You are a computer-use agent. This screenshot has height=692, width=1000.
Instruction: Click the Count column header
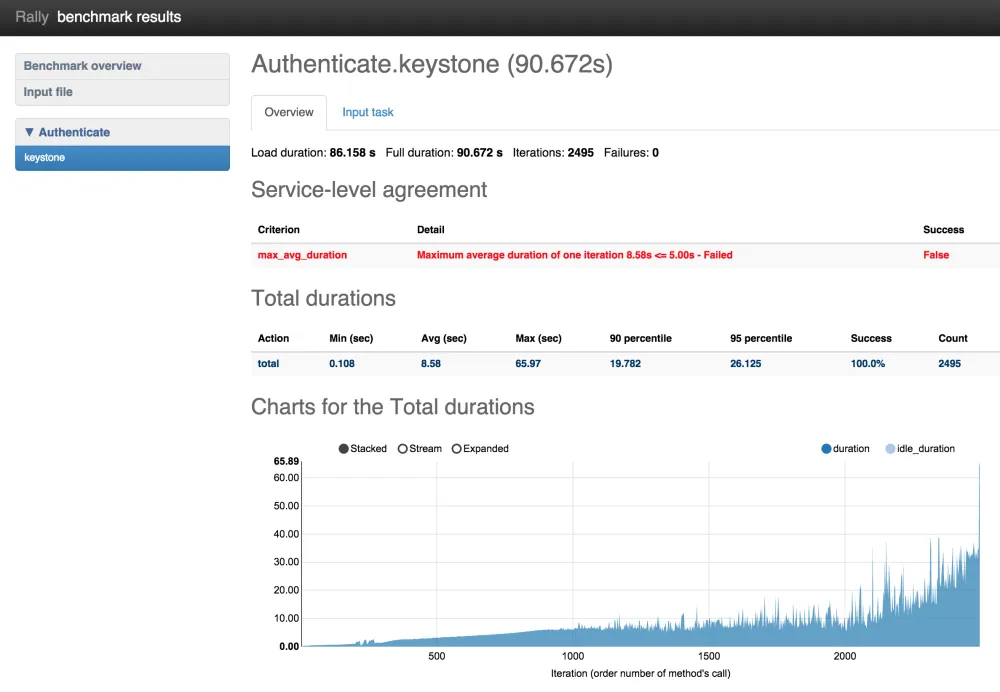pyautogui.click(x=952, y=338)
